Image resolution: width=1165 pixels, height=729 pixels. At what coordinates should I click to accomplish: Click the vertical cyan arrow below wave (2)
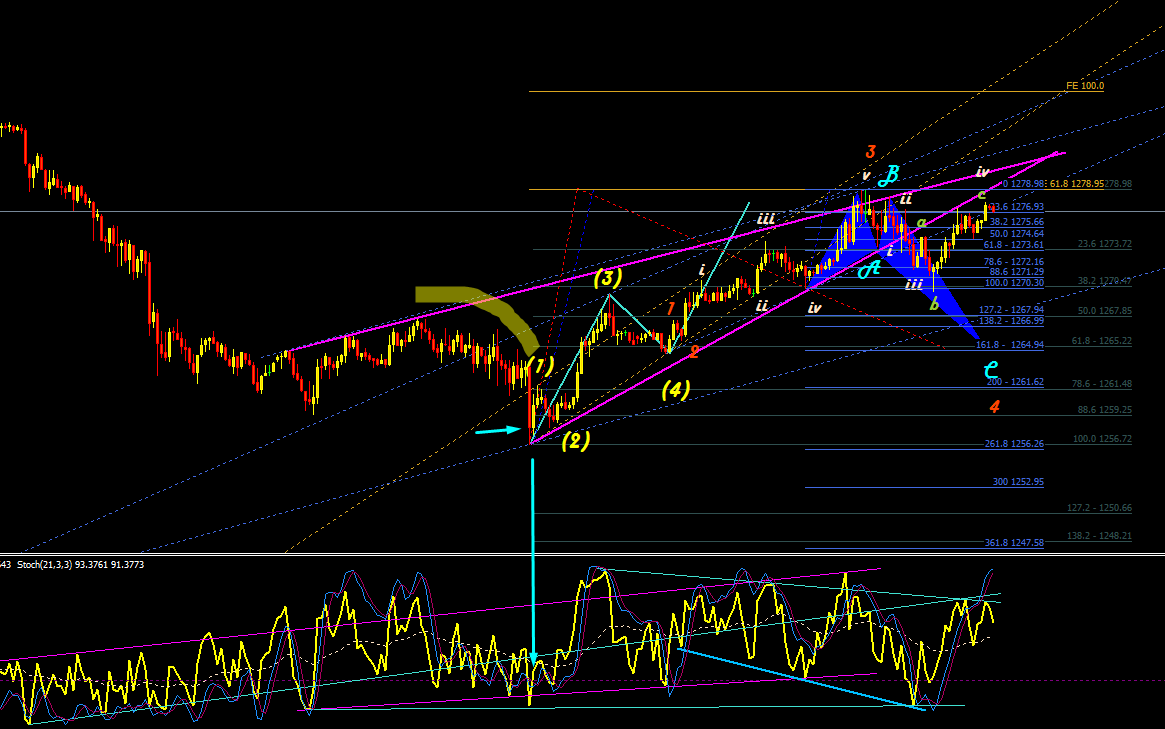click(533, 563)
